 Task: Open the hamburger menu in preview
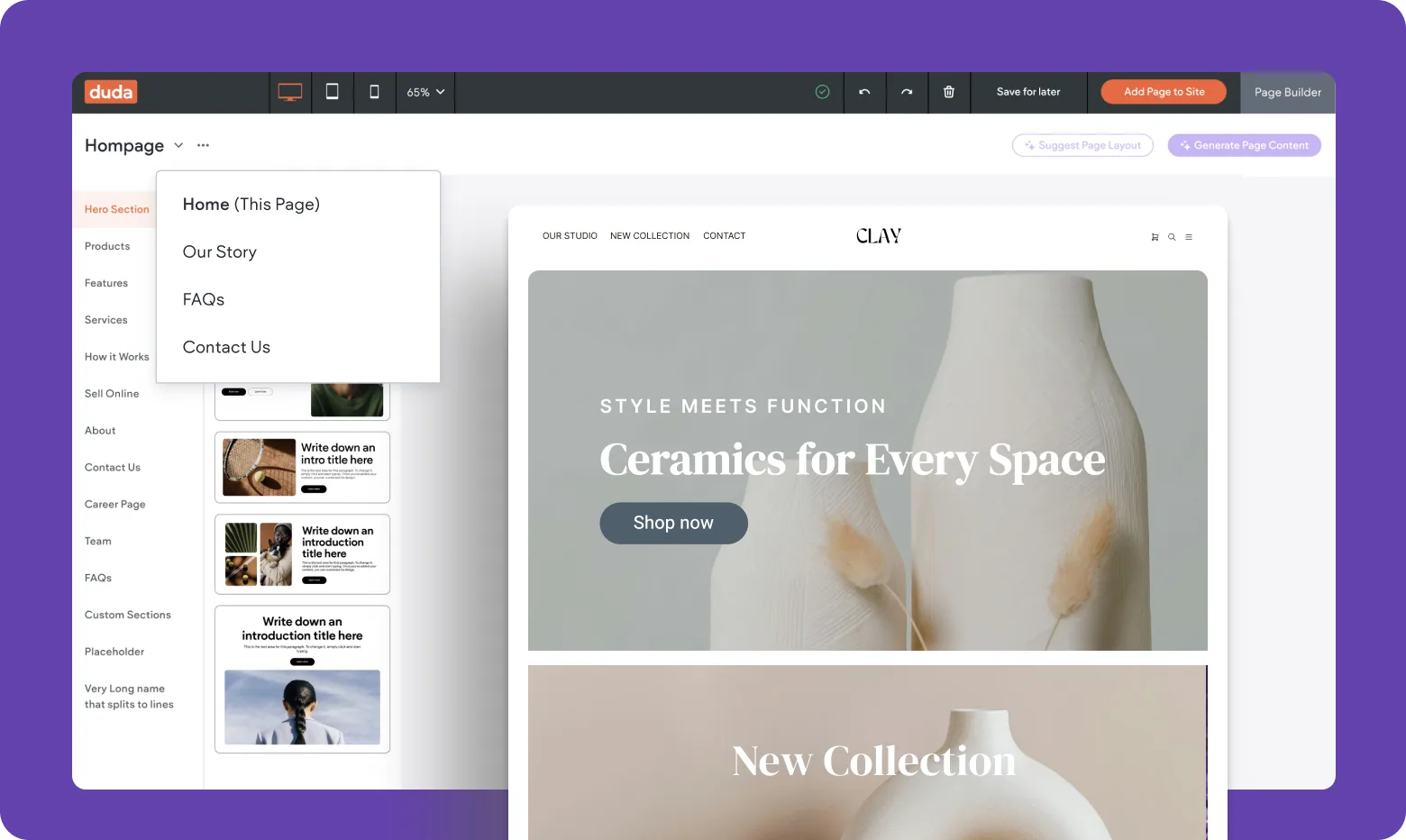coord(1189,237)
